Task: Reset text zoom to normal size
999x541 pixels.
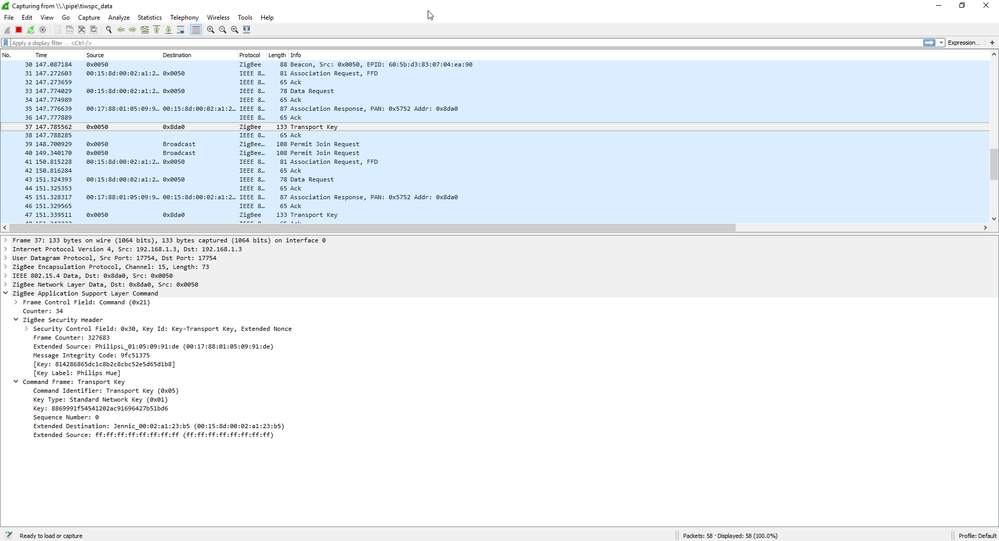Action: pos(234,30)
